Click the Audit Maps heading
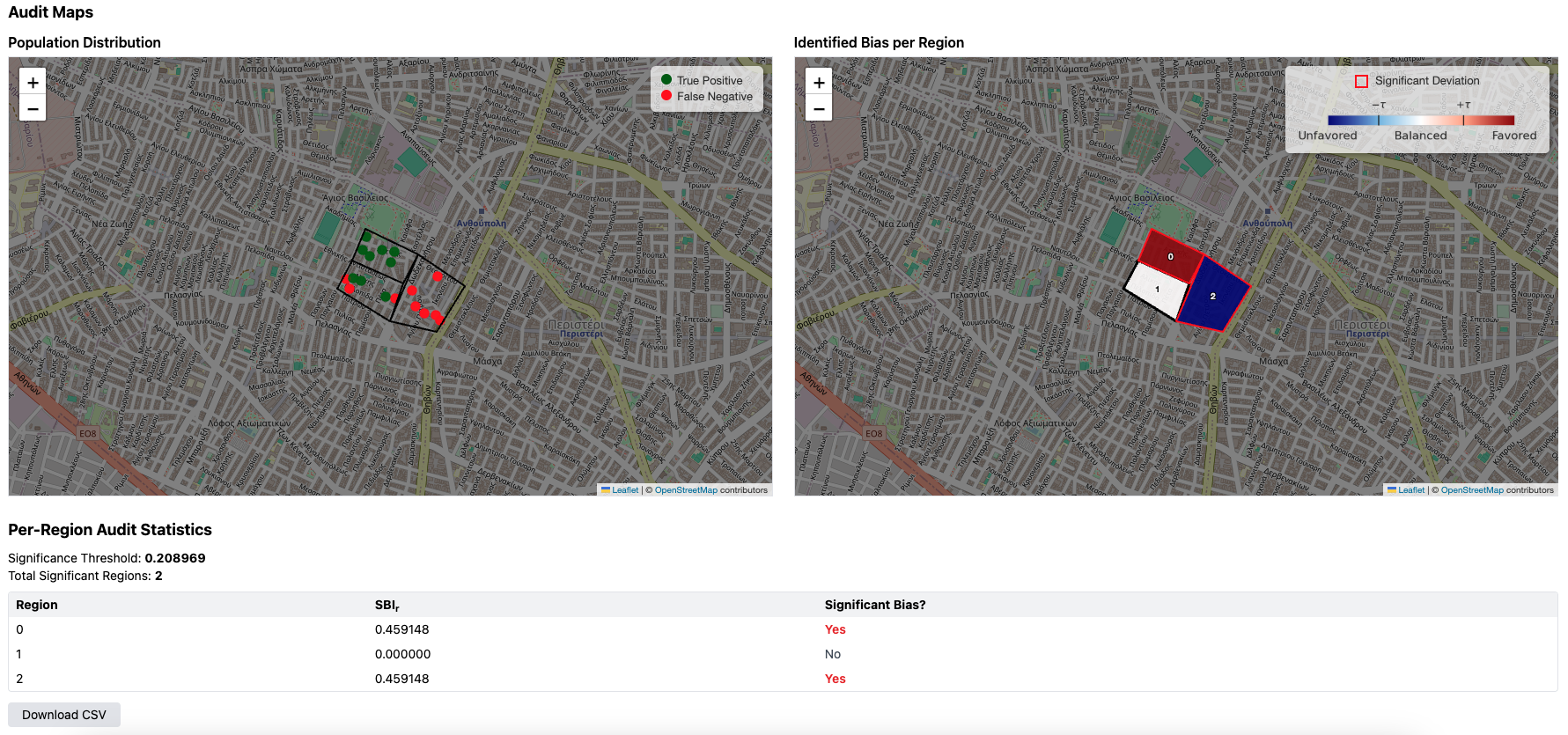 pyautogui.click(x=51, y=12)
